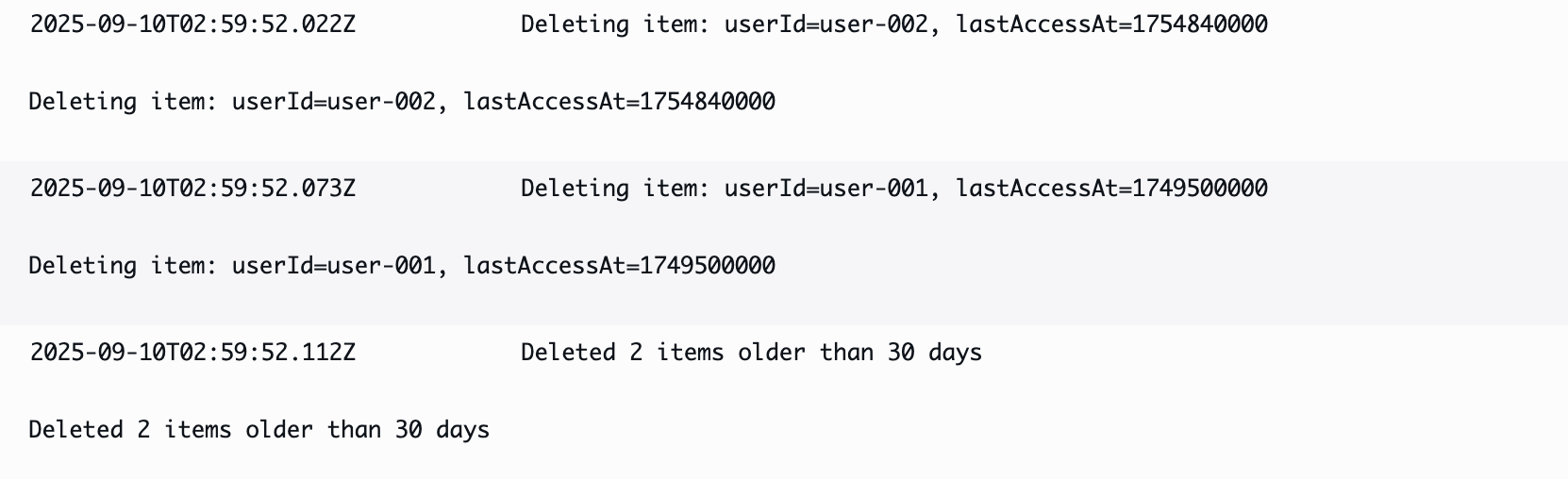Click the timestamp 2025-09-10T02:59:52.022Z
The width and height of the screenshot is (1568, 479).
tap(192, 25)
